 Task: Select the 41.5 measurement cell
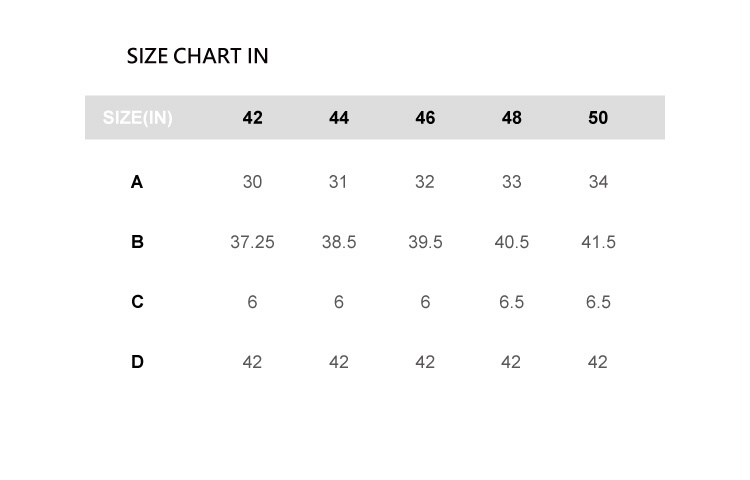pyautogui.click(x=598, y=242)
